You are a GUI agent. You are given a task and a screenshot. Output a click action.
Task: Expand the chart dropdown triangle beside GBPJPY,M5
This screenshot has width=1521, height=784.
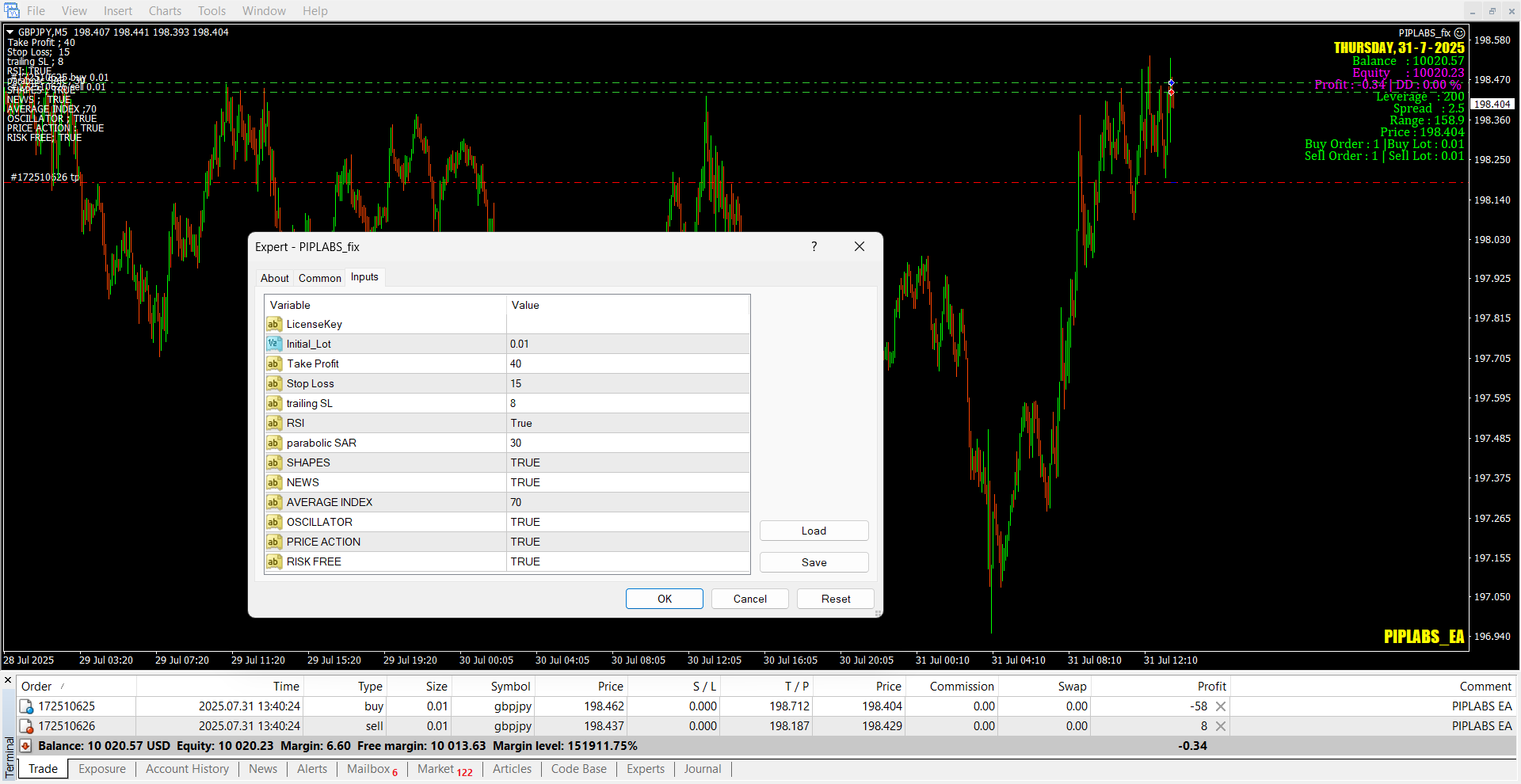tap(10, 32)
